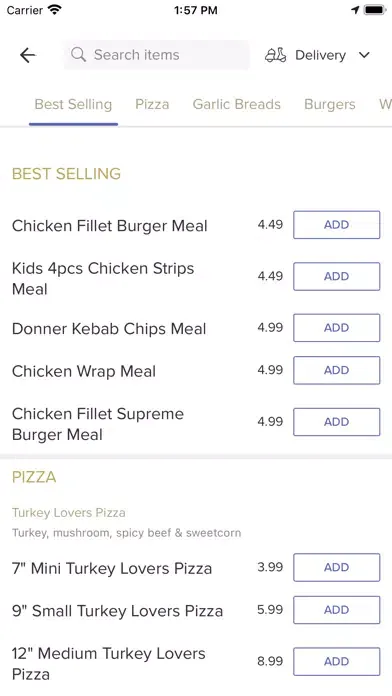This screenshot has width=392, height=696.
Task: Add Donner Kebab Chips Meal
Action: point(337,328)
